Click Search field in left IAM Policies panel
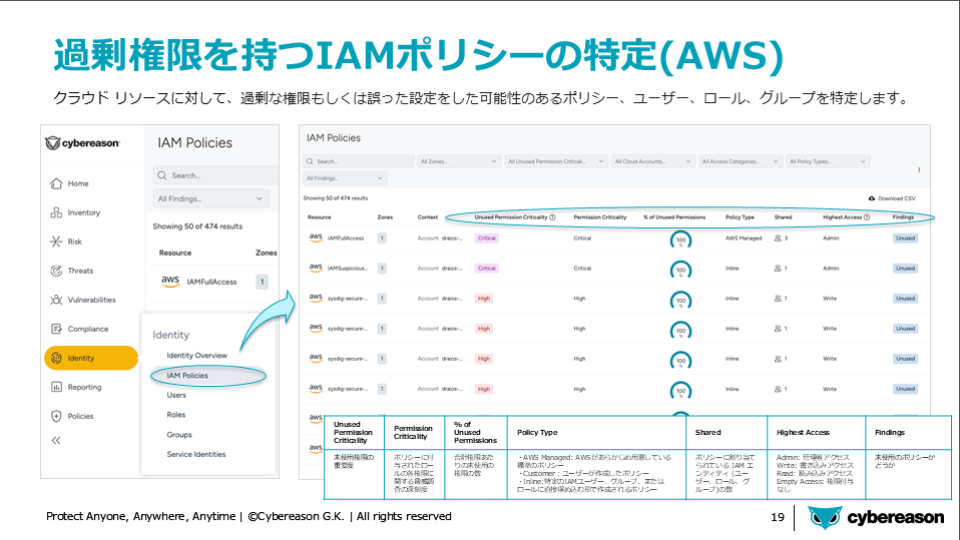960x540 pixels. [x=216, y=176]
